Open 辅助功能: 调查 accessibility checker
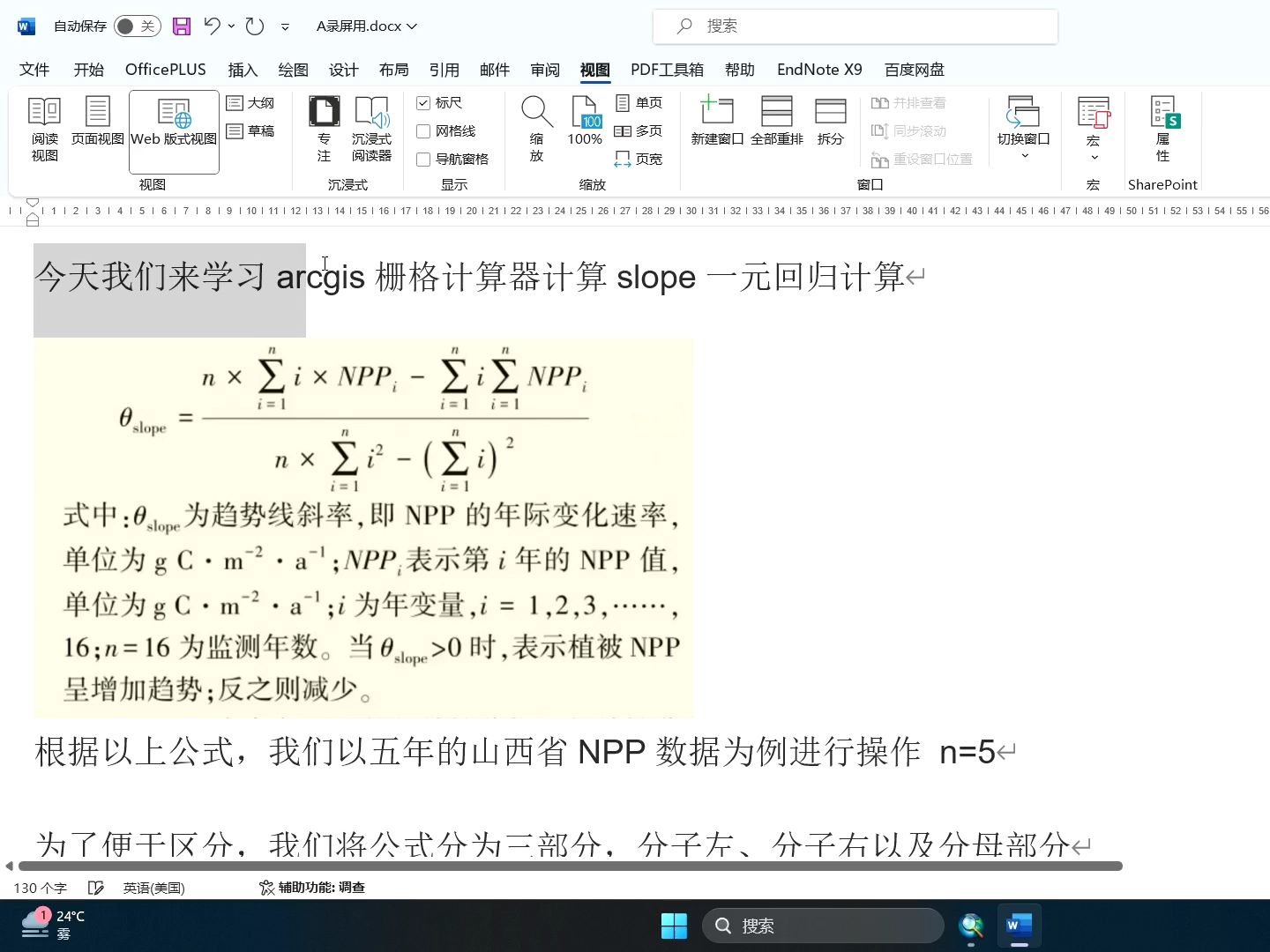The image size is (1270, 952). coord(312,888)
